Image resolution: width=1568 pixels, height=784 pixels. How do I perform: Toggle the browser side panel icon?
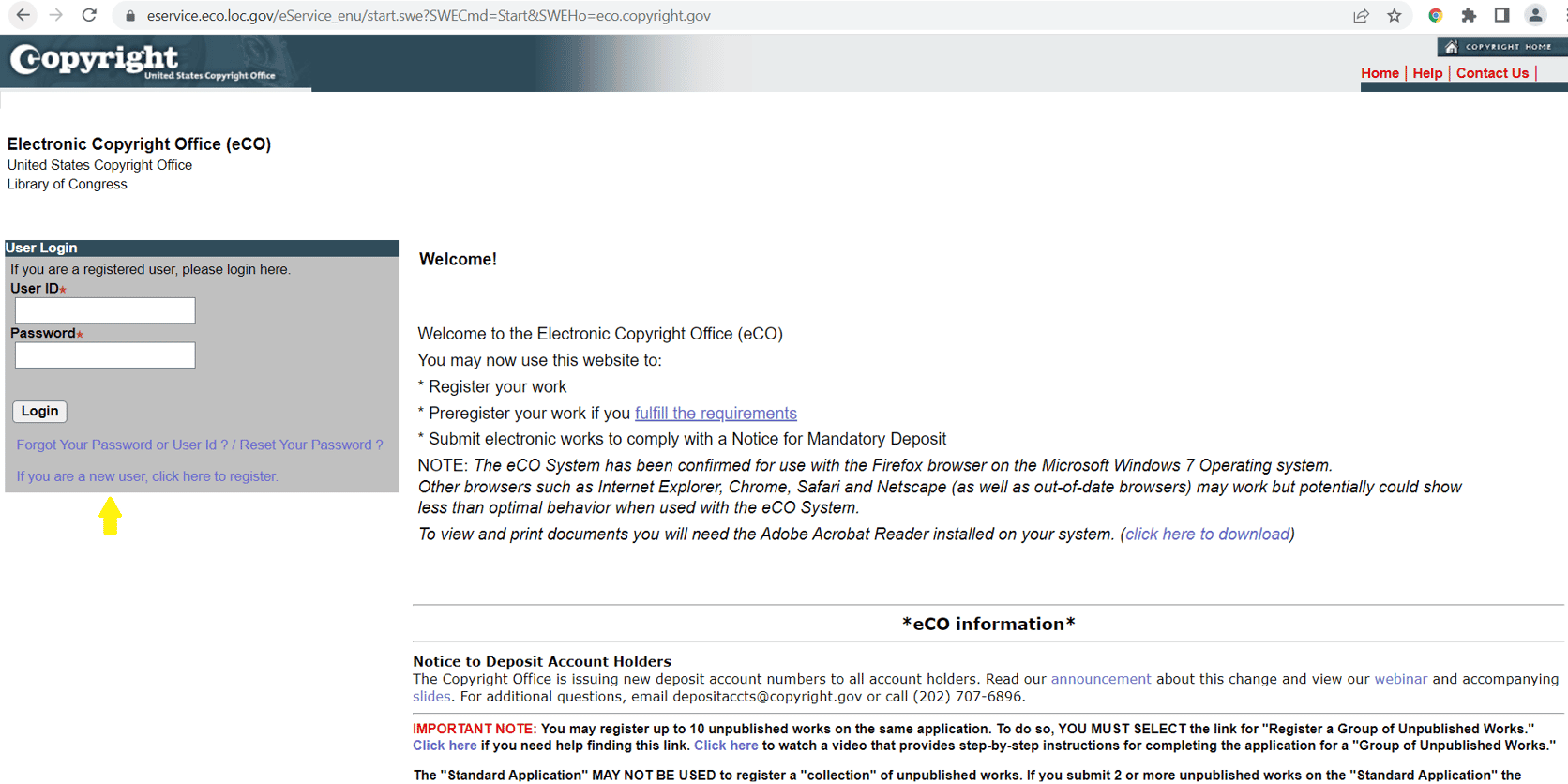1501,15
